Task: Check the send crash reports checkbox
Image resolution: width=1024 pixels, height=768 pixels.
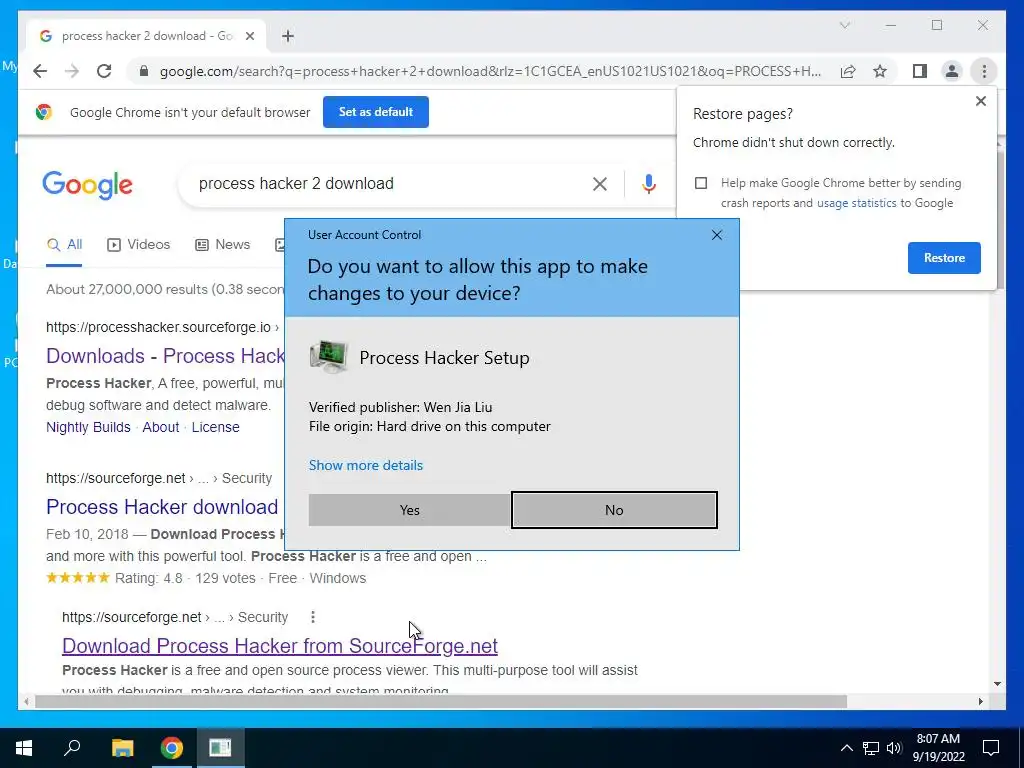Action: pos(701,183)
